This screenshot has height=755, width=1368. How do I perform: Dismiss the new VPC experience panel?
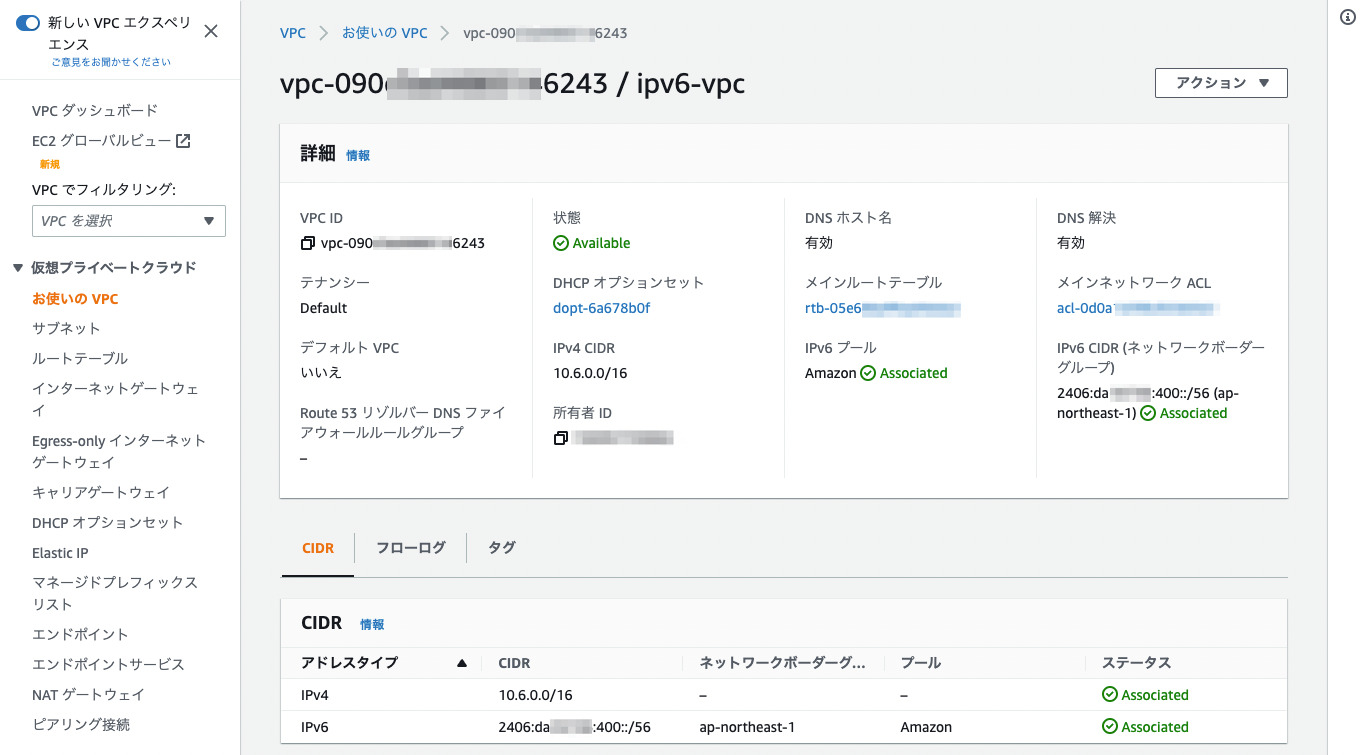[x=210, y=31]
